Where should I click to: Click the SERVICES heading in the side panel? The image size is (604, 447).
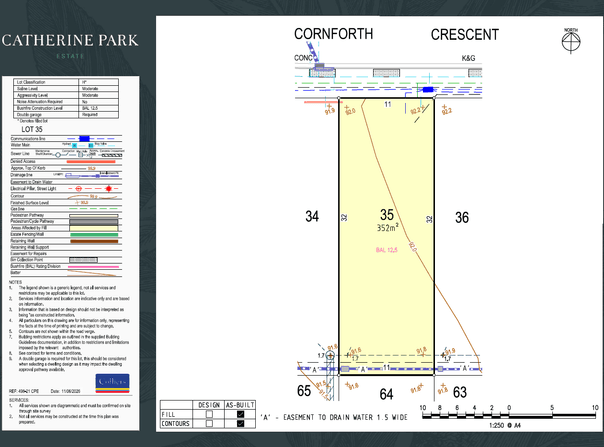tap(18, 400)
